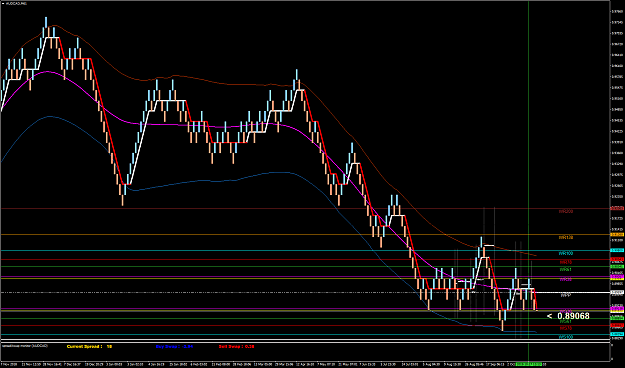
Task: Click the cyan WS100 label near the bottom
Action: tap(566, 337)
